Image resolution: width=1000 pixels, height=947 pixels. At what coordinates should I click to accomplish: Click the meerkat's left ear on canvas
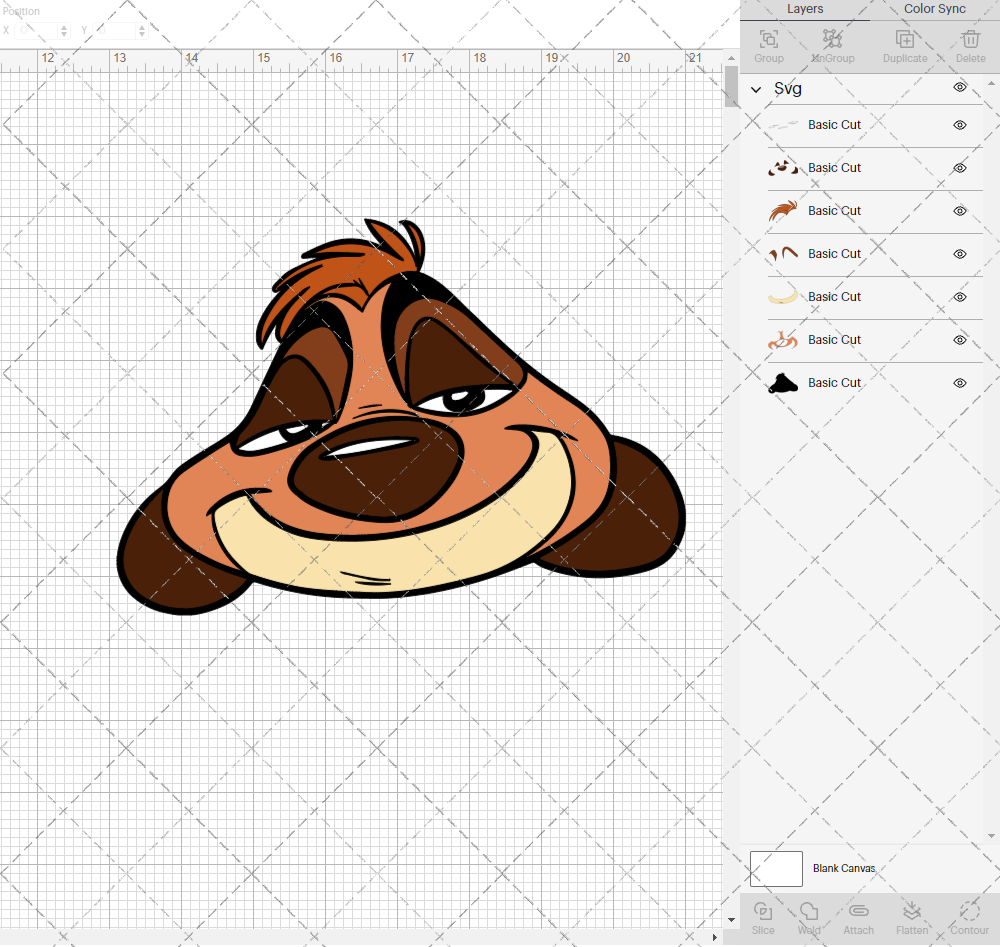coord(169,561)
